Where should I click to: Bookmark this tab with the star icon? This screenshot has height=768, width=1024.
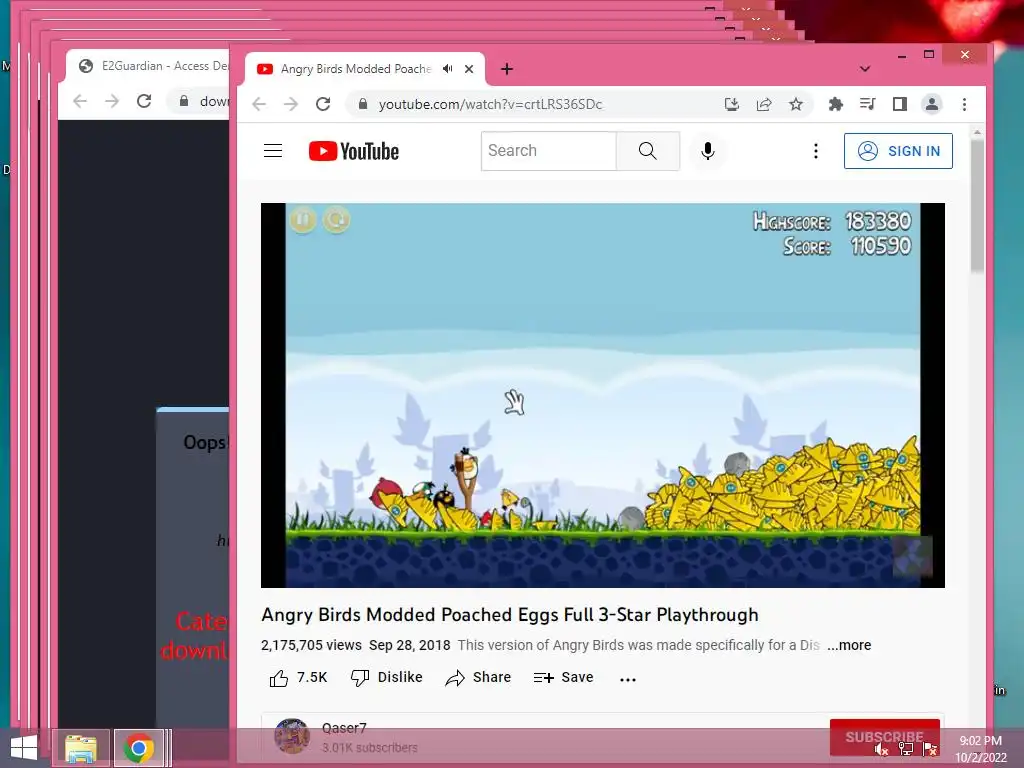click(x=795, y=104)
